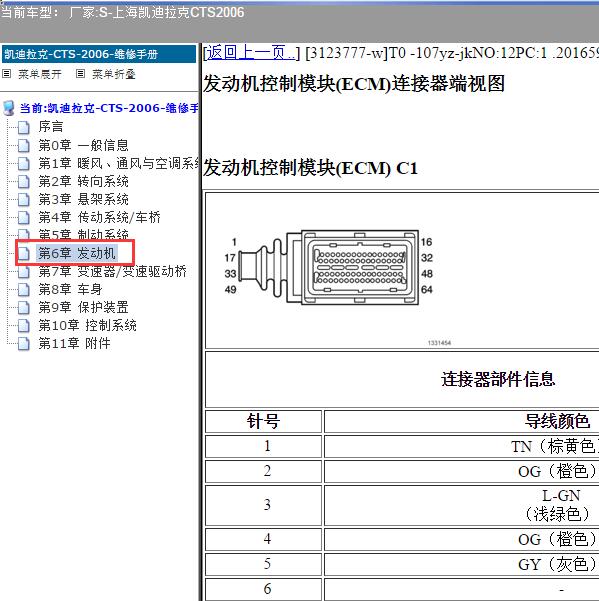
Task: Click the 针号 column header
Action: point(263,421)
